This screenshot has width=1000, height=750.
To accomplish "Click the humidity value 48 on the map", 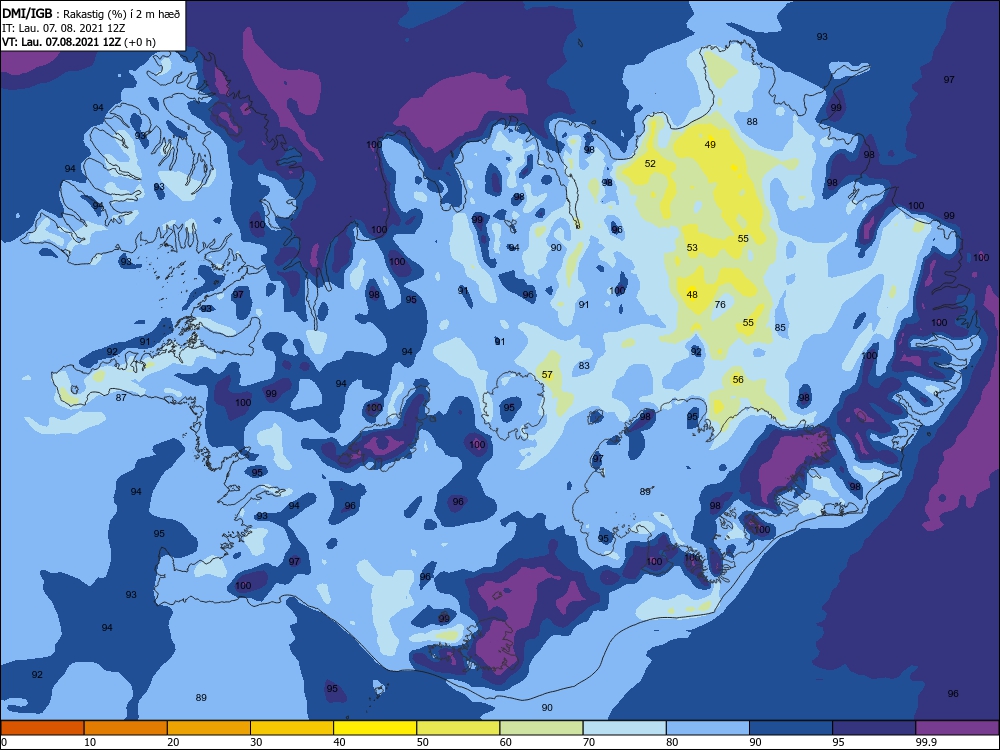I will point(692,295).
